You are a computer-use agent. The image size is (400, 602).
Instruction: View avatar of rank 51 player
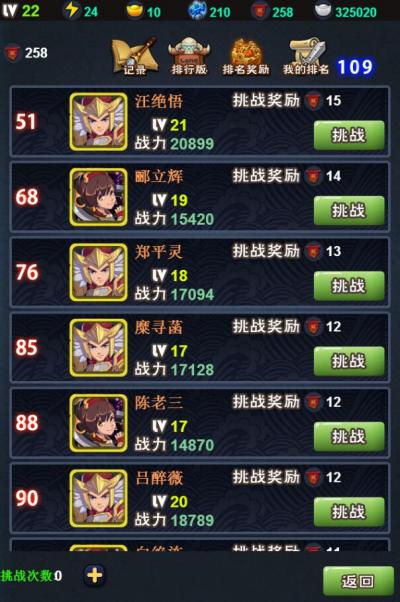coord(98,121)
